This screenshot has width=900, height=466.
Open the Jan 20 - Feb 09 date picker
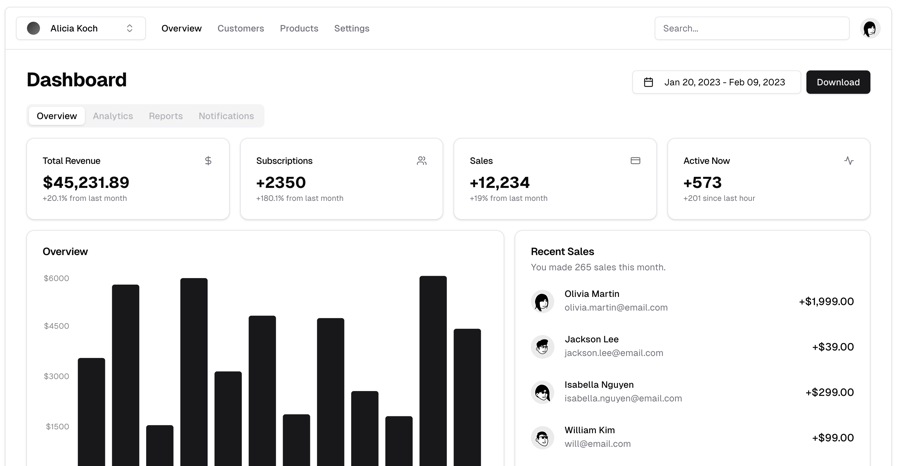(716, 82)
